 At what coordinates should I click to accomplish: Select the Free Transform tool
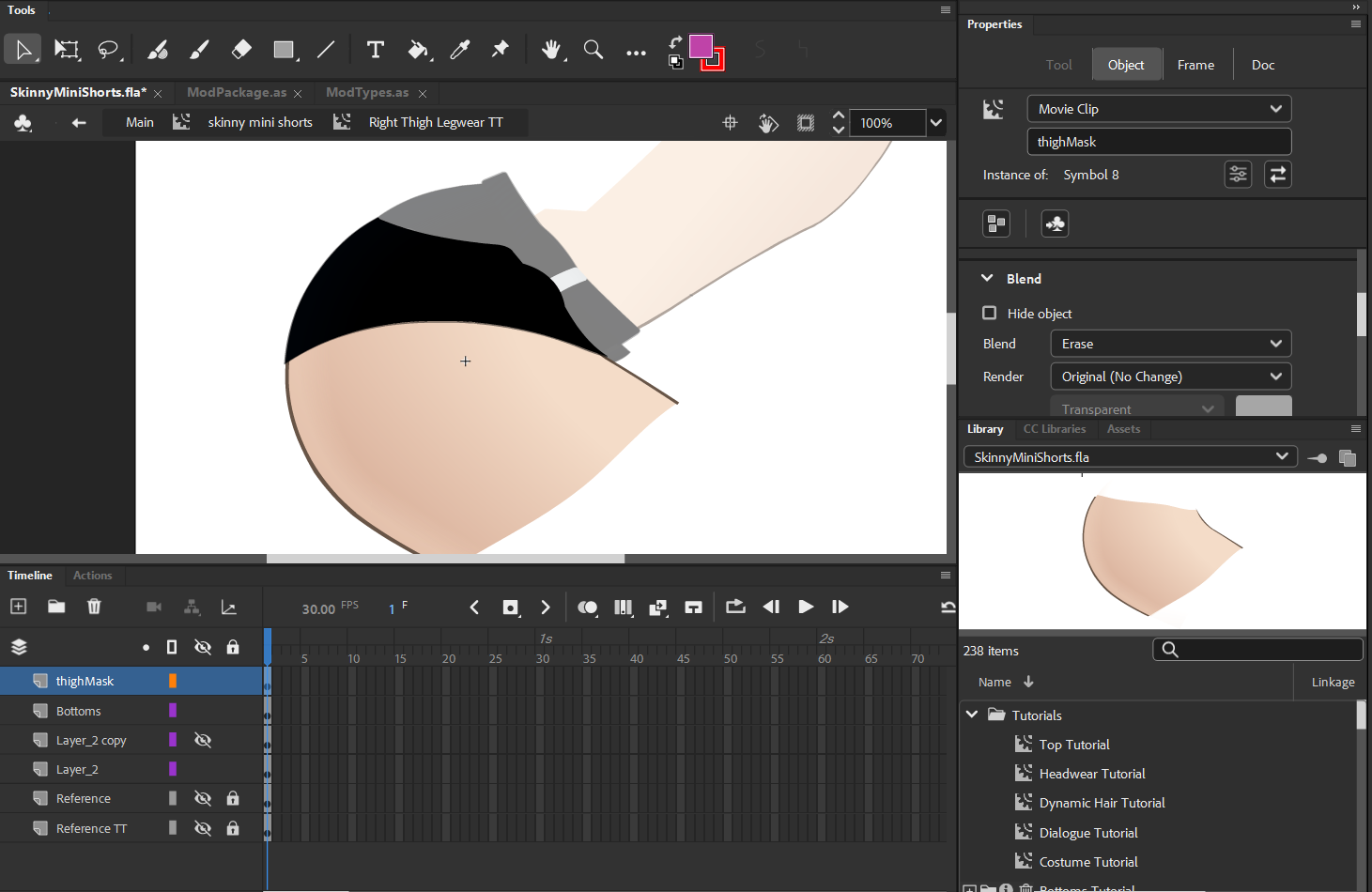pyautogui.click(x=67, y=50)
